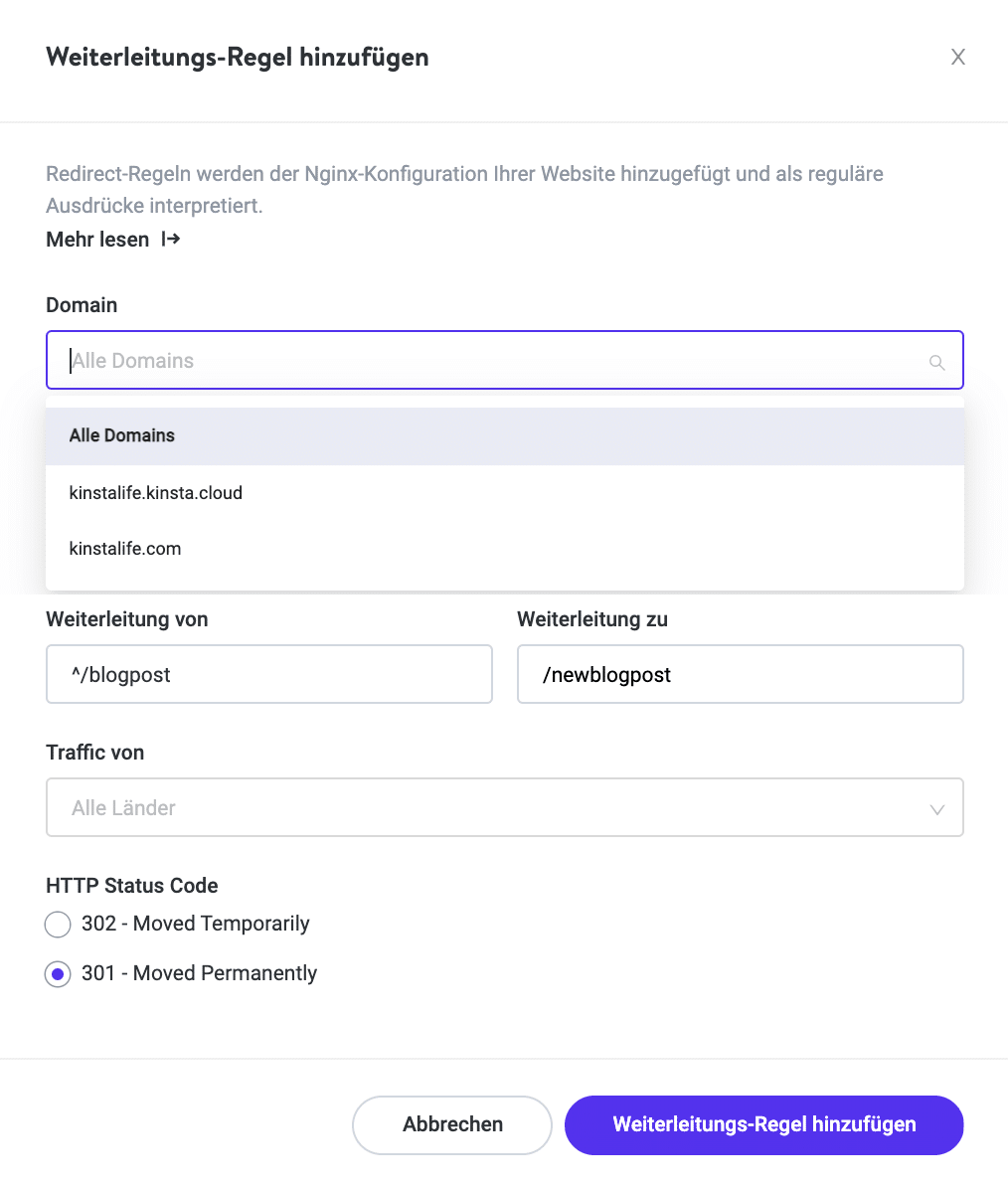
Task: Select the 301 Moved Permanently radio button
Action: pyautogui.click(x=58, y=974)
